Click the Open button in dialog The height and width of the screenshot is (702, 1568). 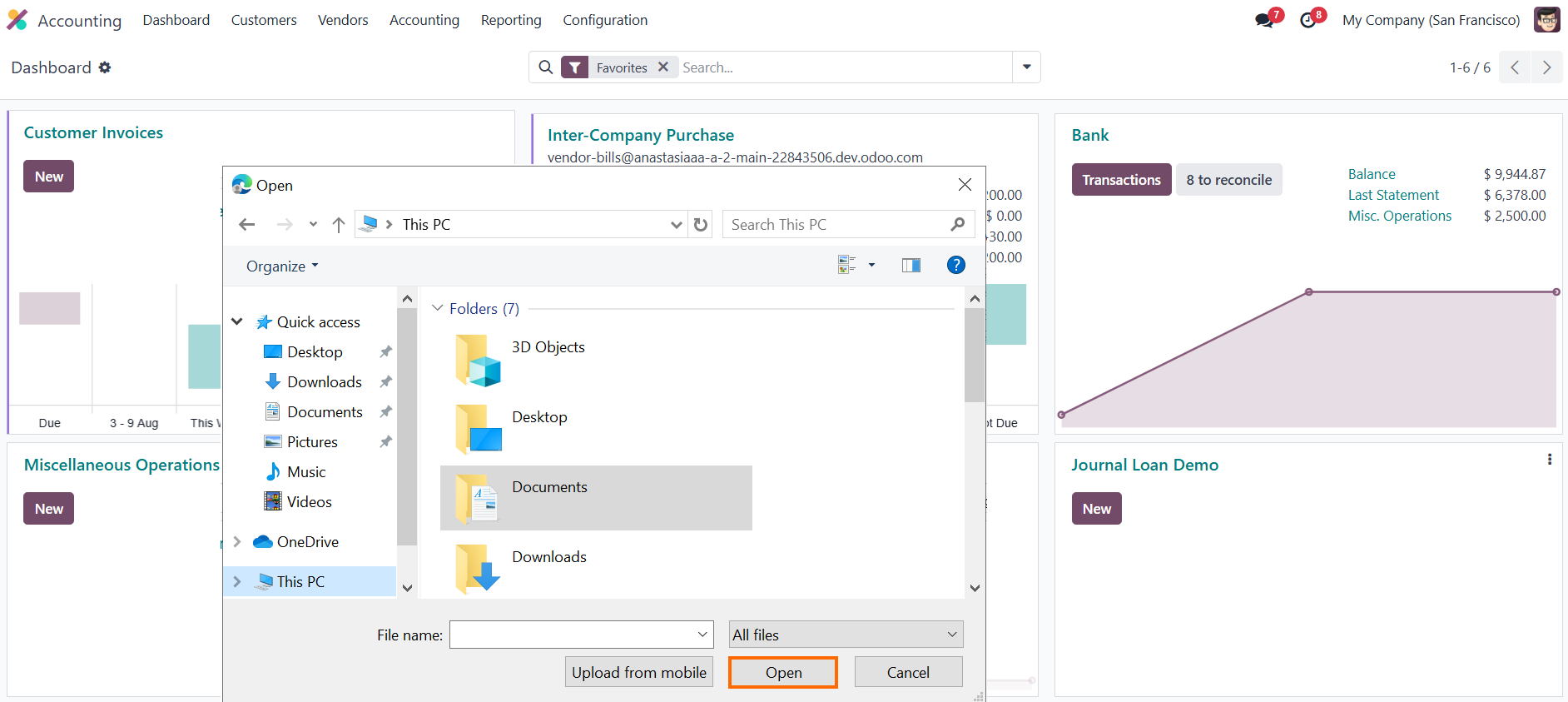click(x=783, y=672)
